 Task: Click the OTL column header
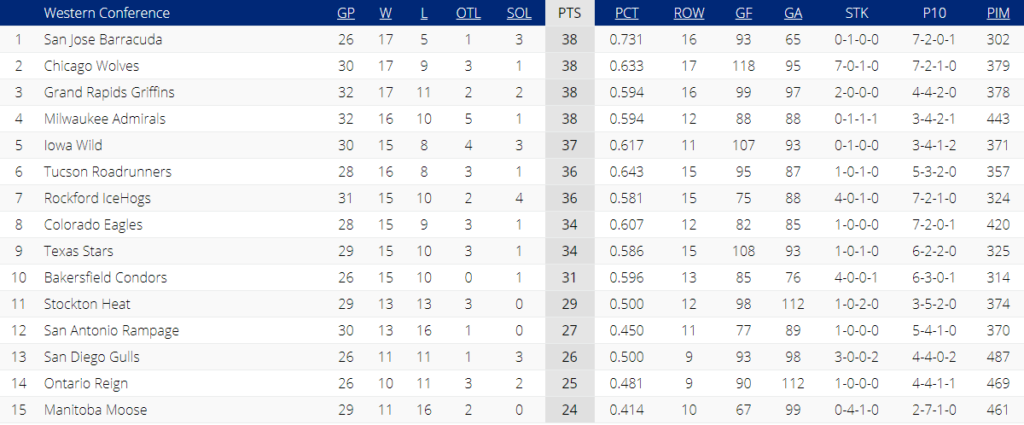click(x=468, y=13)
